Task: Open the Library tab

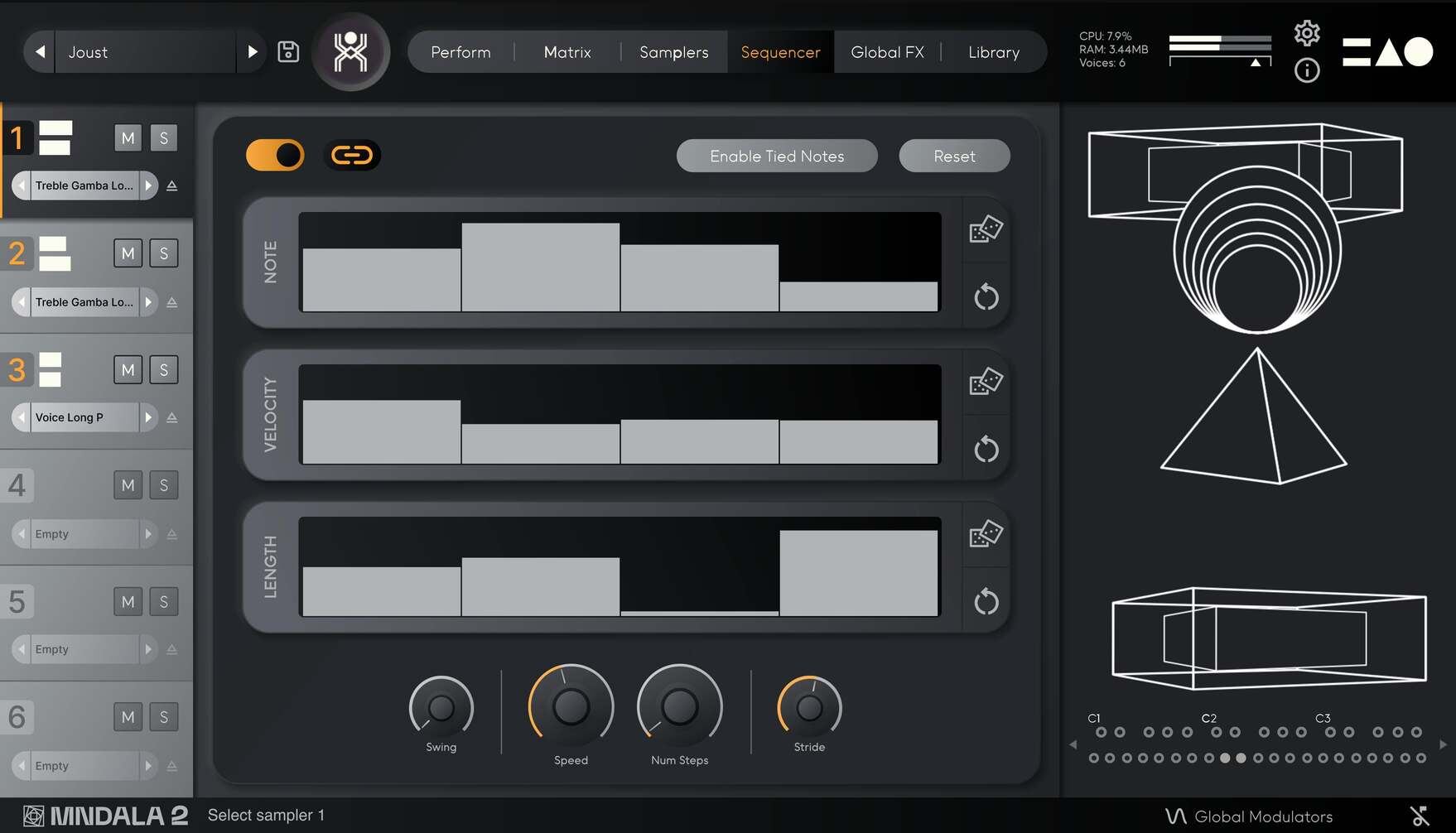Action: (993, 51)
